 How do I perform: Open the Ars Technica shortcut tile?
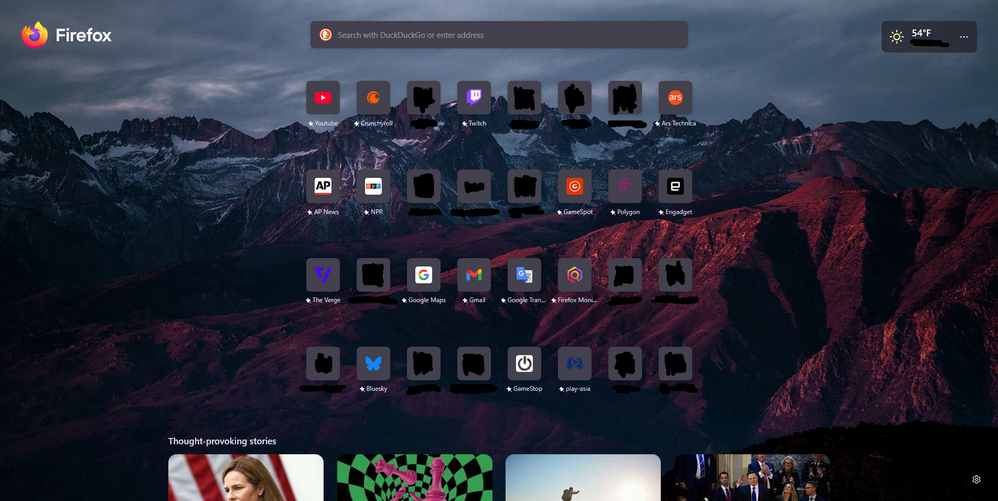point(675,97)
